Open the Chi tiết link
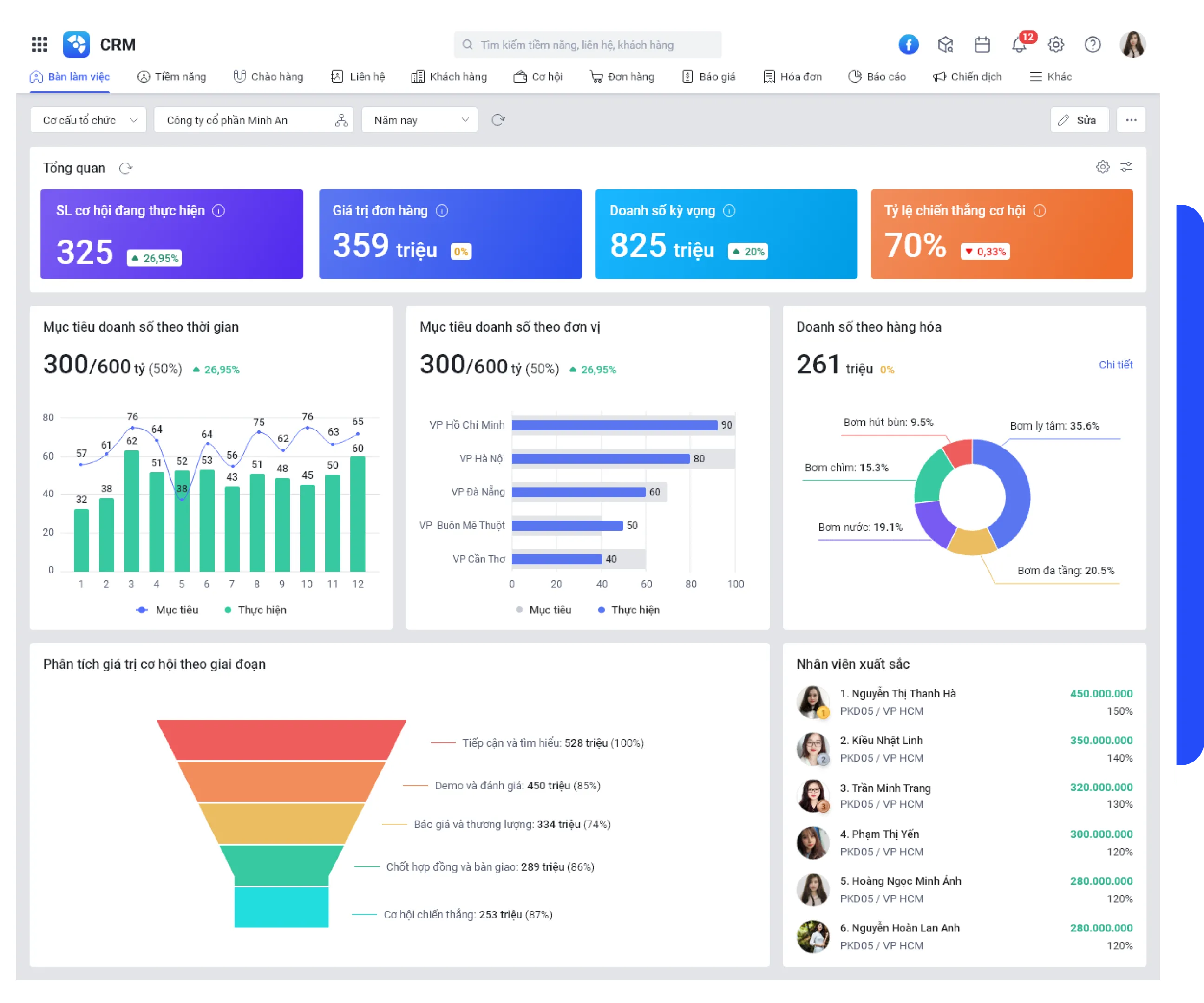This screenshot has height=1003, width=1204. coord(1115,365)
